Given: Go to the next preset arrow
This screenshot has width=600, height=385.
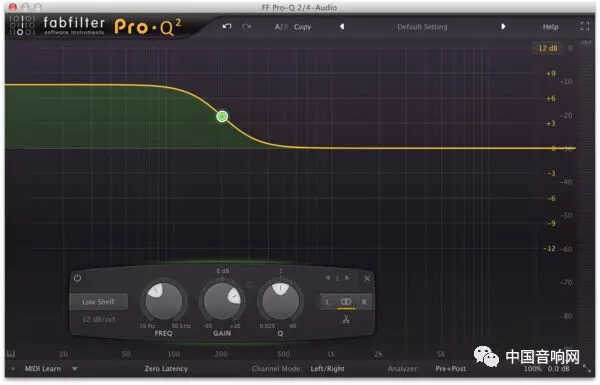Looking at the screenshot, I should [503, 27].
